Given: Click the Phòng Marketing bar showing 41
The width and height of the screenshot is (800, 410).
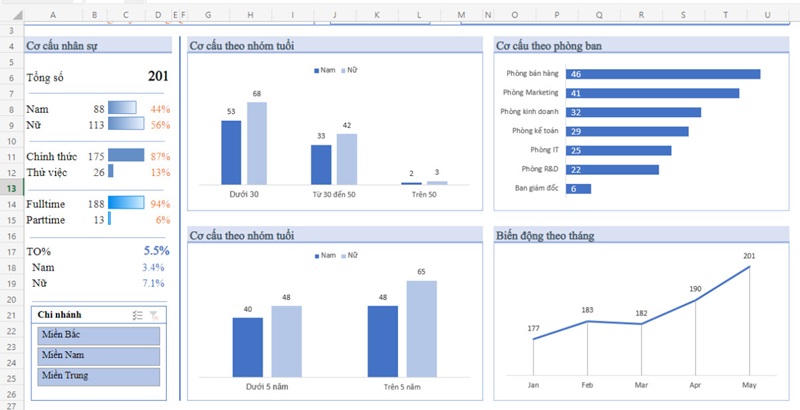Looking at the screenshot, I should [652, 93].
